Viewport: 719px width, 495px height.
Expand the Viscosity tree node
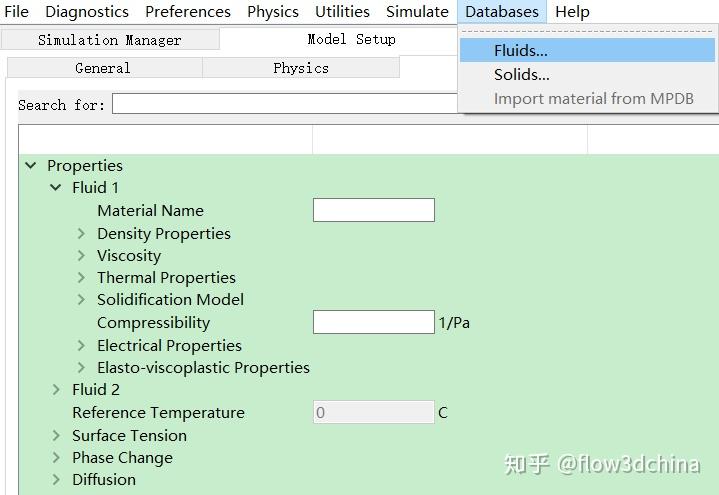(x=82, y=256)
